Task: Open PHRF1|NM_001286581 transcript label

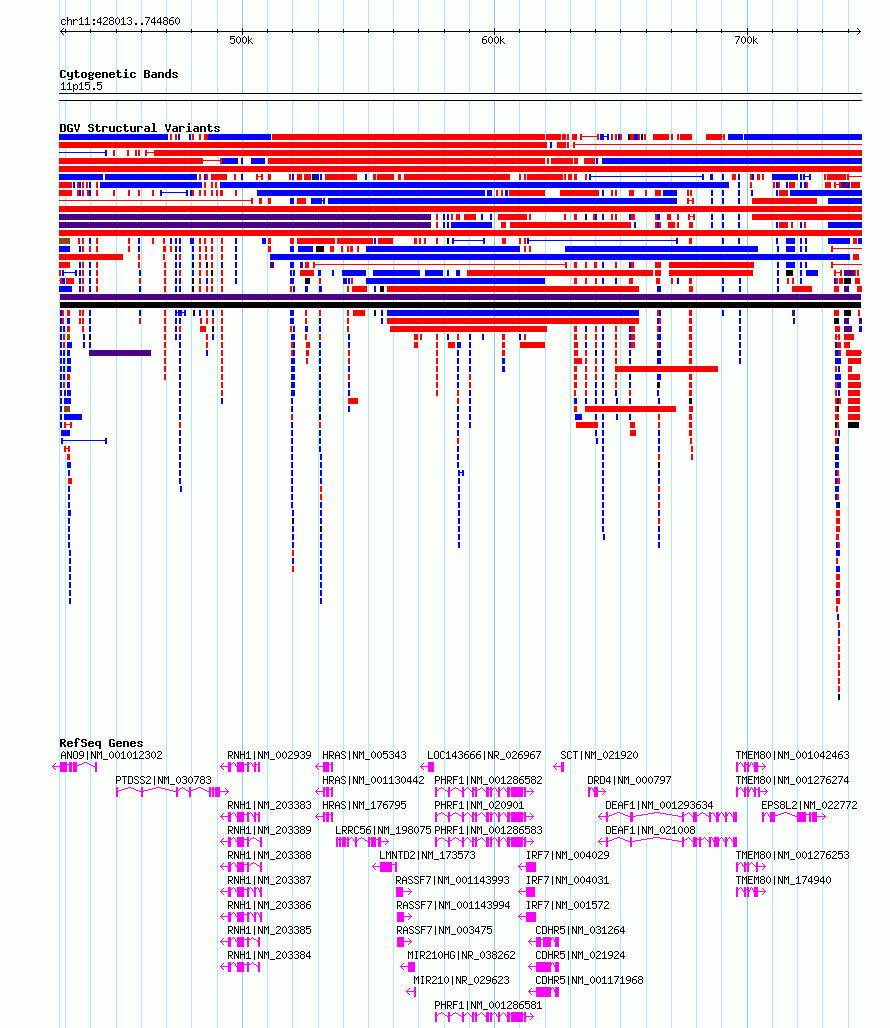Action: coord(488,1005)
